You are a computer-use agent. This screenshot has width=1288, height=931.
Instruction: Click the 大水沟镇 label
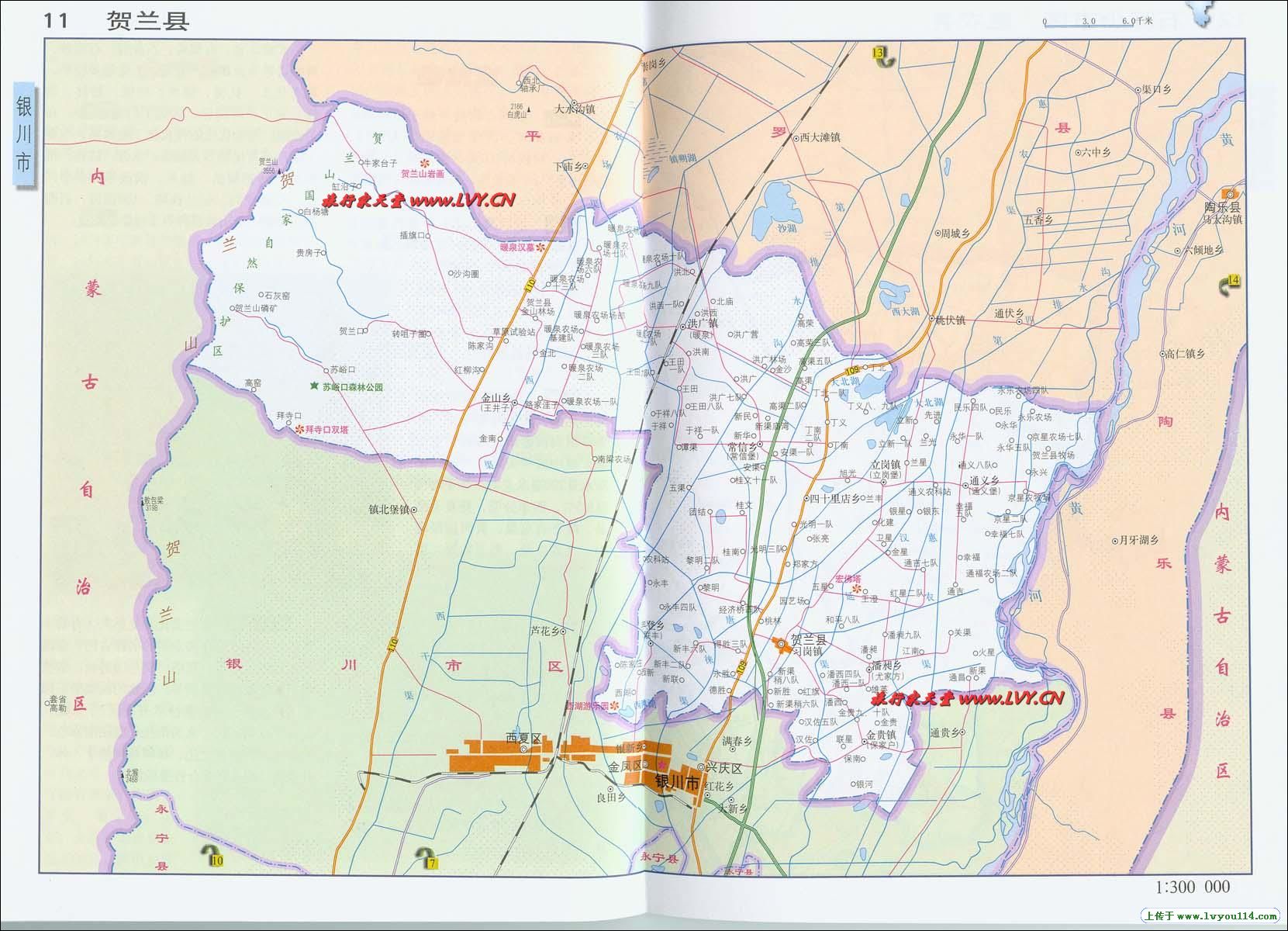click(575, 109)
